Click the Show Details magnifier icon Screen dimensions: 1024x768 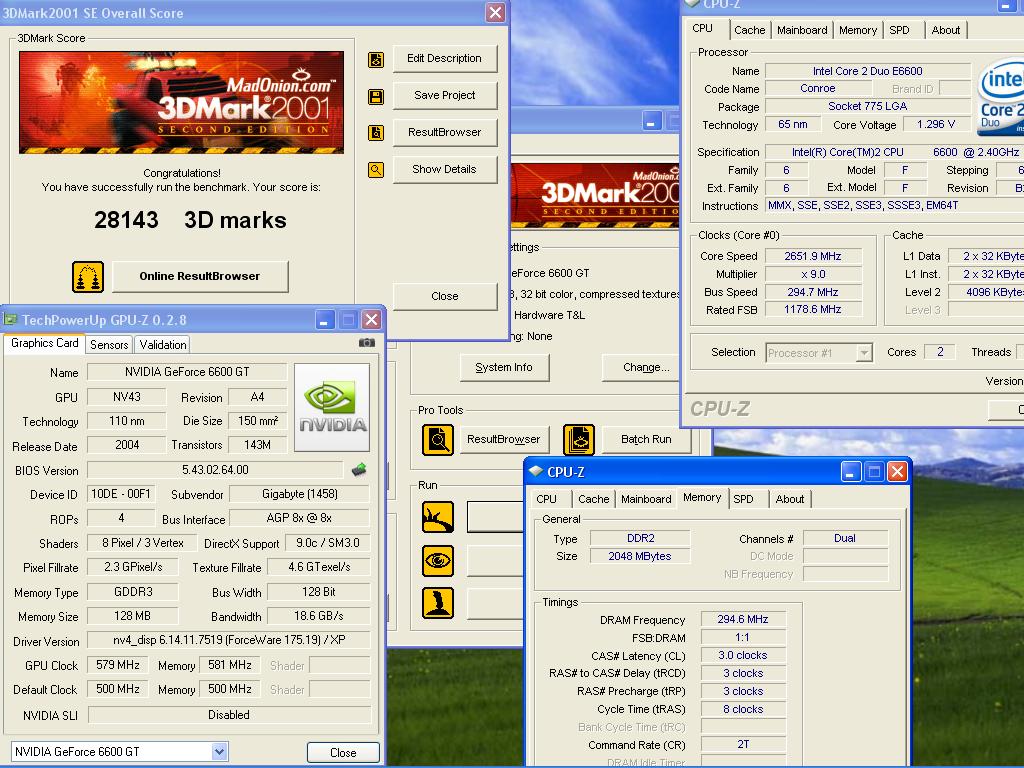376,170
